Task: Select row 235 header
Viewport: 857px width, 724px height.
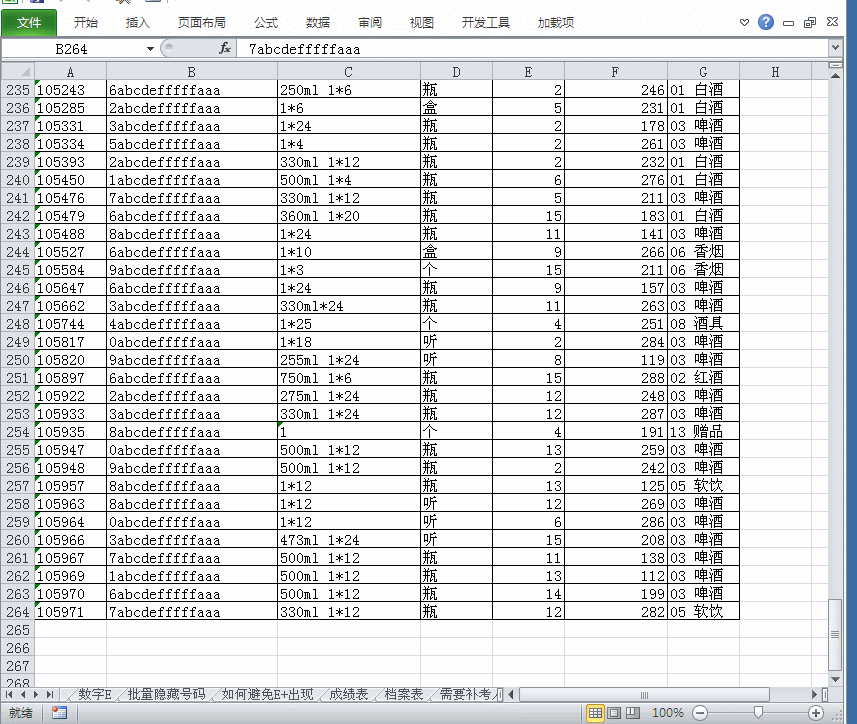Action: pyautogui.click(x=18, y=90)
